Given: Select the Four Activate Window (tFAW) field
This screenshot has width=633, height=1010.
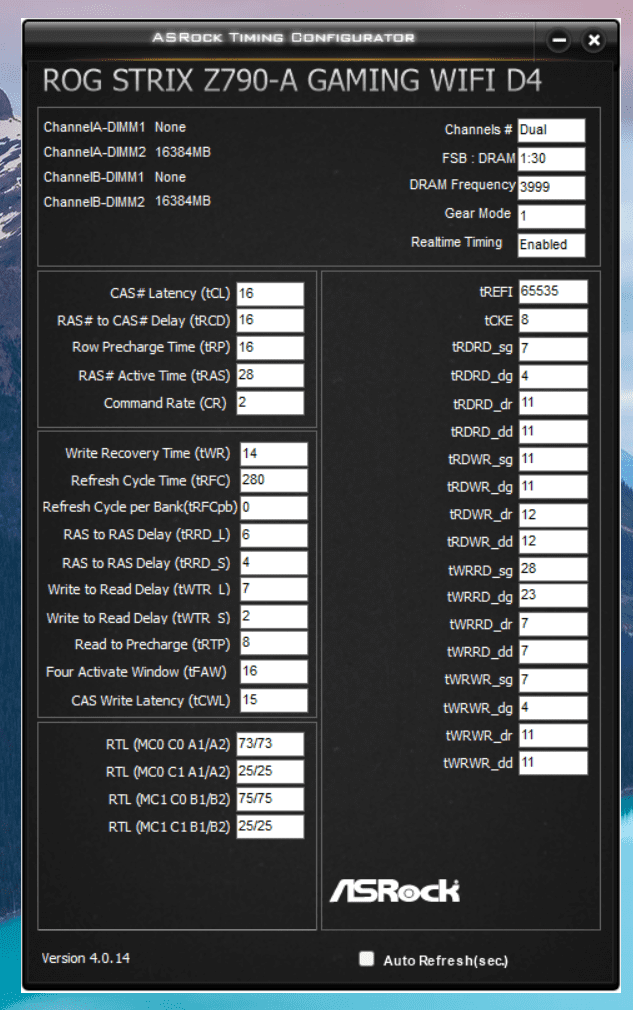Looking at the screenshot, I should (274, 671).
